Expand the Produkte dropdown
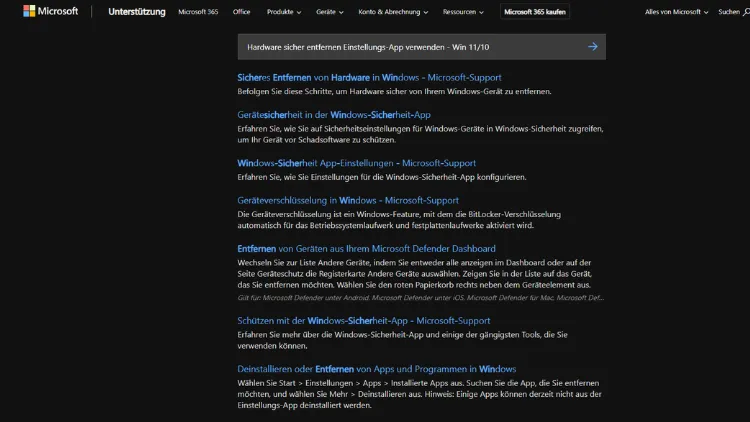This screenshot has height=422, width=750. pos(284,12)
